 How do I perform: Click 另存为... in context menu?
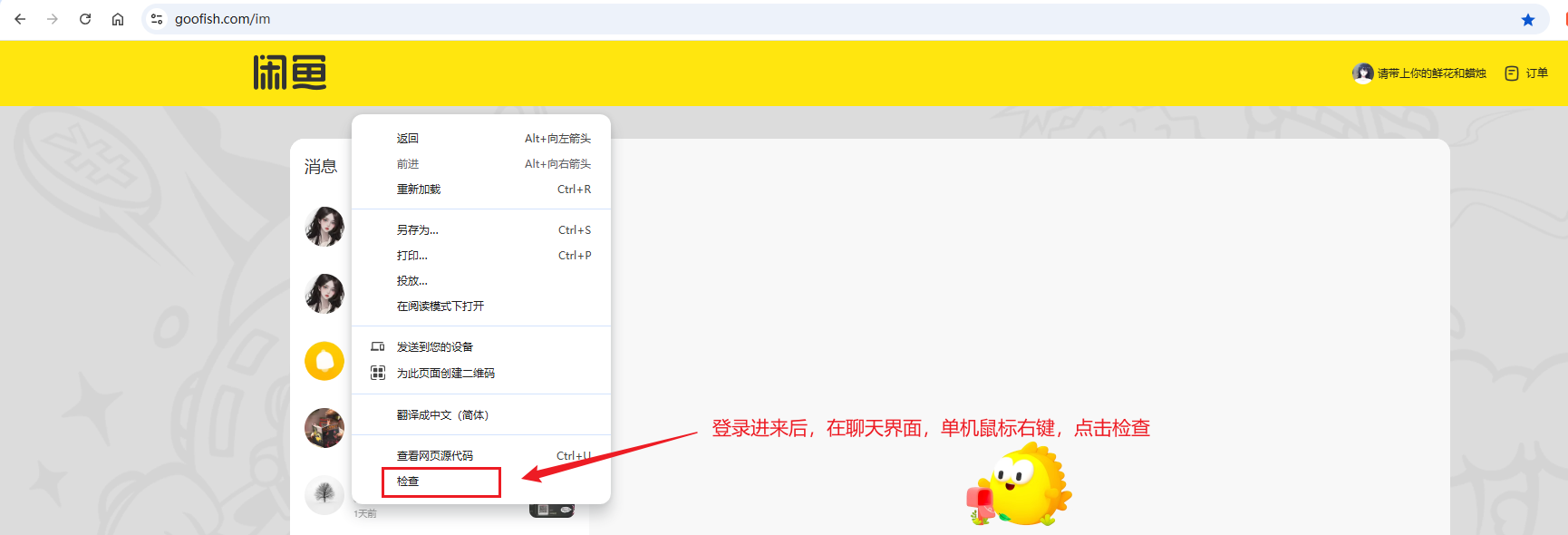point(418,230)
